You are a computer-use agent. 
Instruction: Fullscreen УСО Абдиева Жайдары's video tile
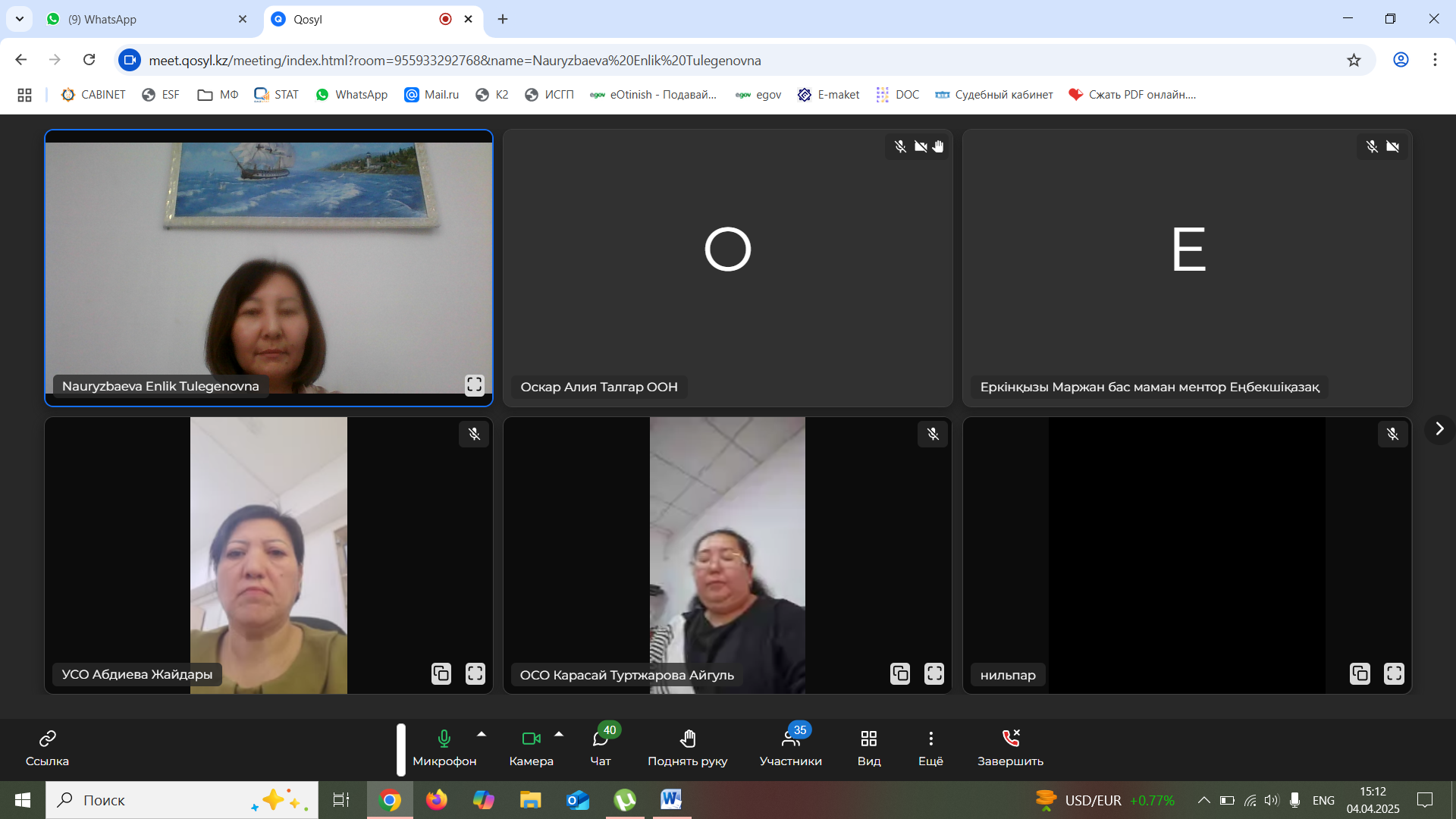pyautogui.click(x=475, y=673)
